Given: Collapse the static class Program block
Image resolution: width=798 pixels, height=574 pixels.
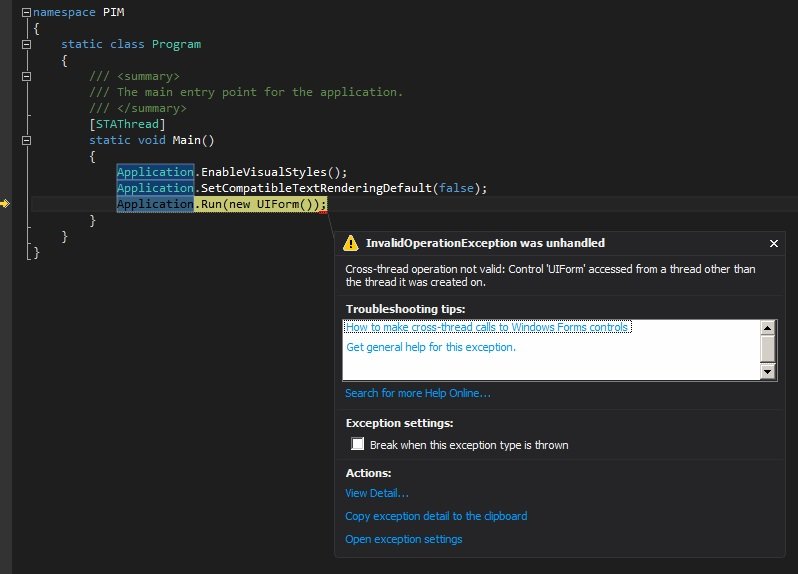Looking at the screenshot, I should (x=26, y=44).
